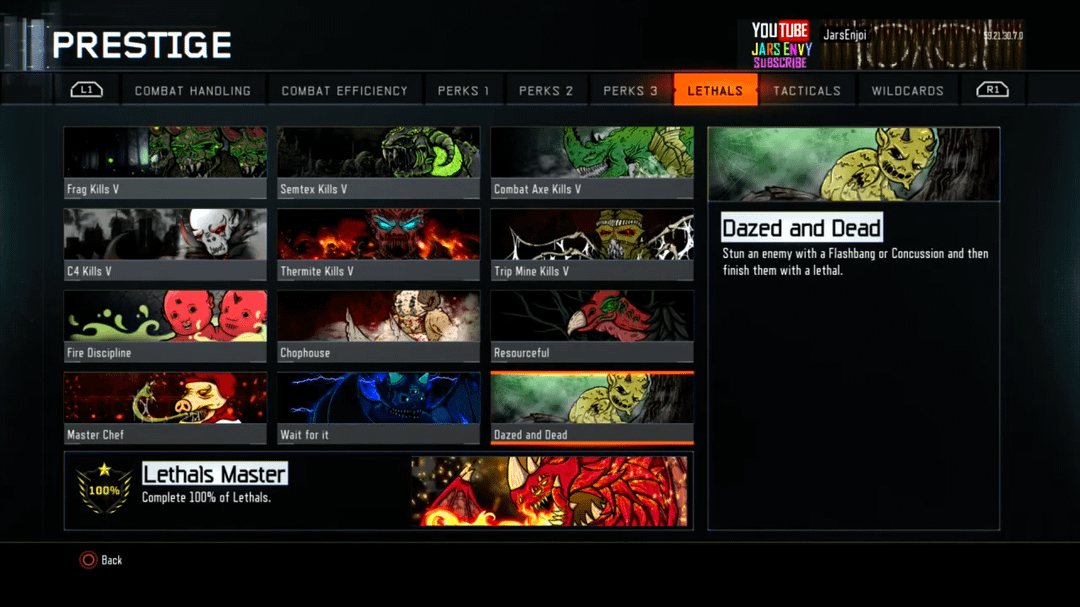Open the Combat Efficiency tab
1080x607 pixels.
pyautogui.click(x=344, y=90)
